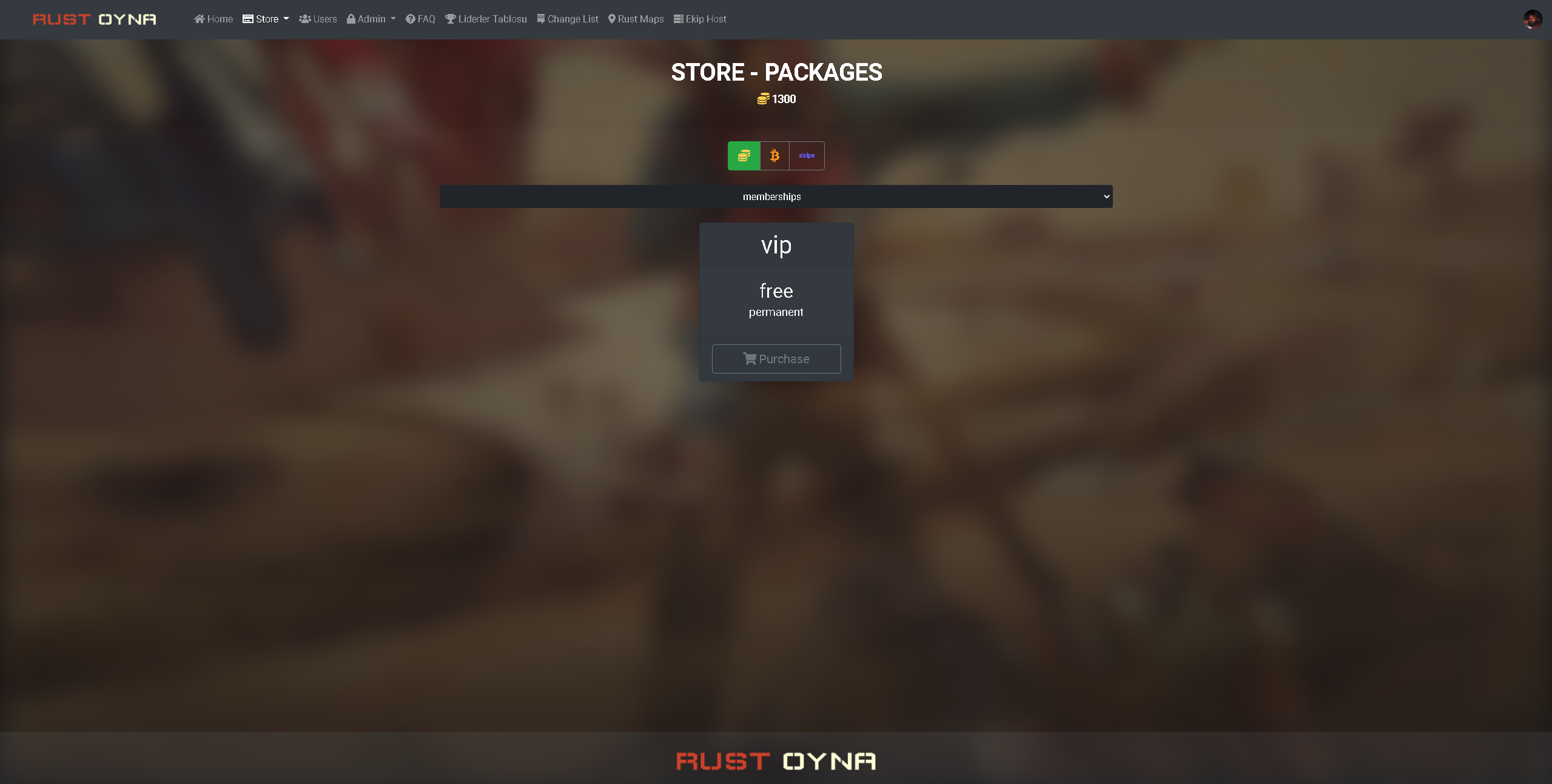Select the Stripe payment option
The height and width of the screenshot is (784, 1552).
806,155
